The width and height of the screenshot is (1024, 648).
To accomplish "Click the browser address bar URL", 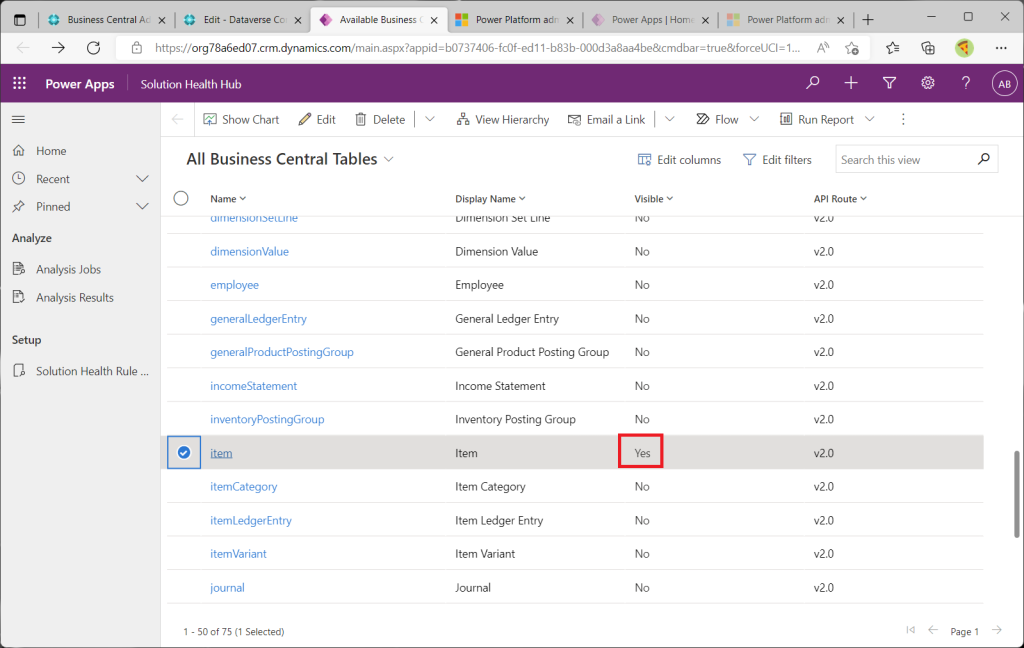I will 477,48.
